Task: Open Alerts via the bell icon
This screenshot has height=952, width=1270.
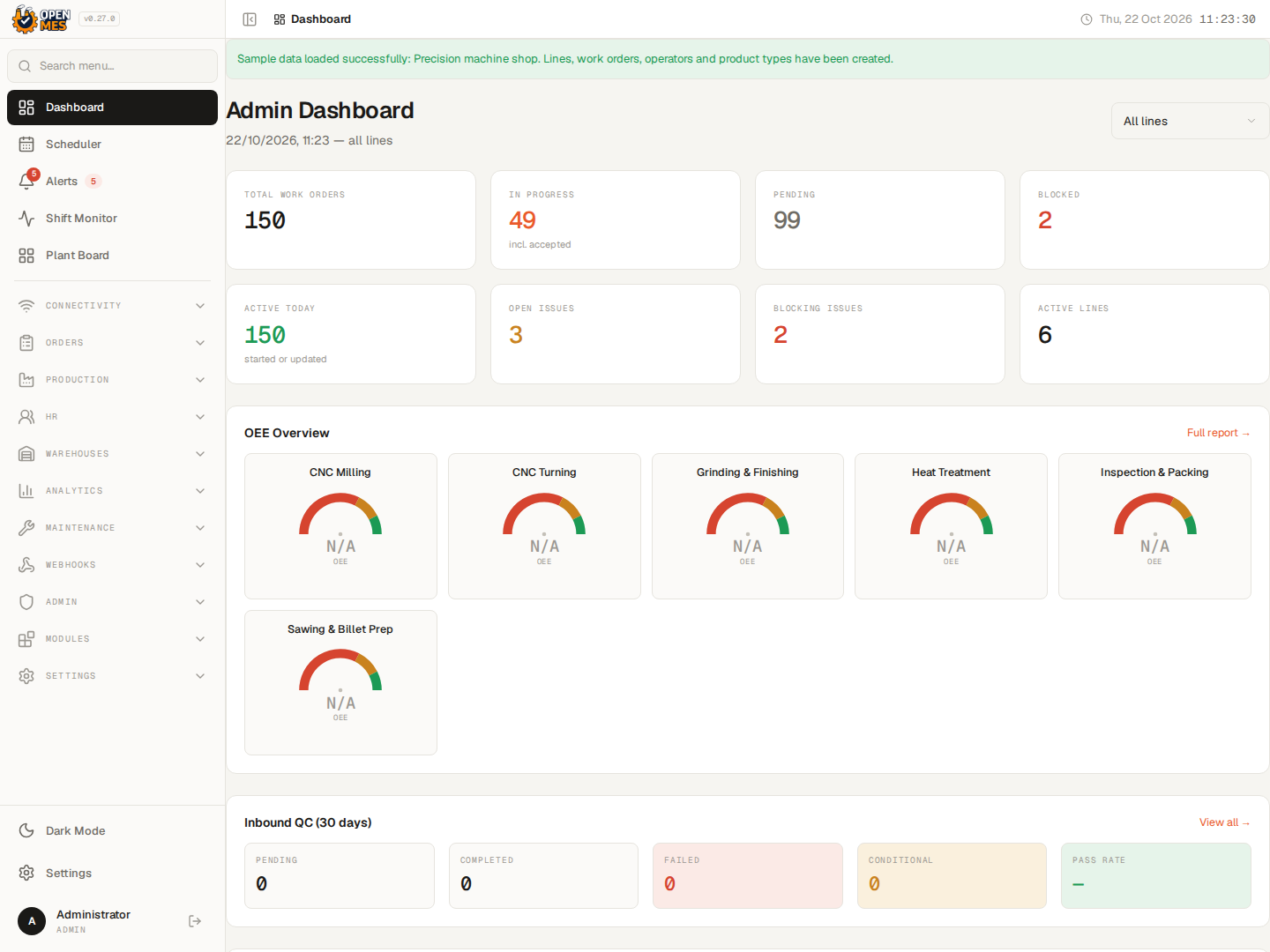Action: pos(26,181)
